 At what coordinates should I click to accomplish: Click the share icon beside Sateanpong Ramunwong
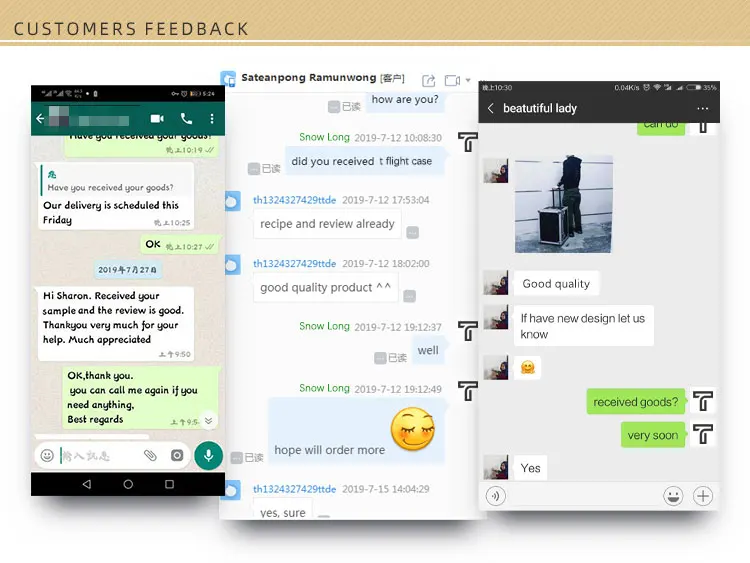click(x=429, y=80)
